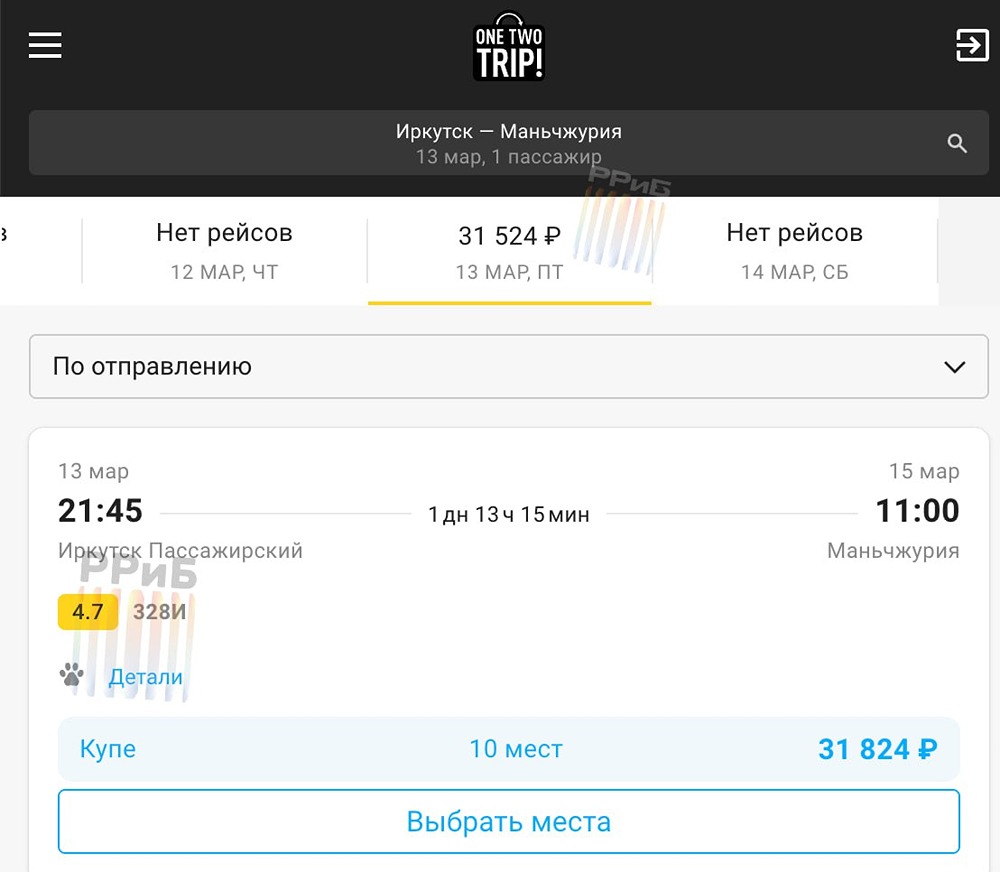Click the sort dropdown chevron arrow

(954, 367)
